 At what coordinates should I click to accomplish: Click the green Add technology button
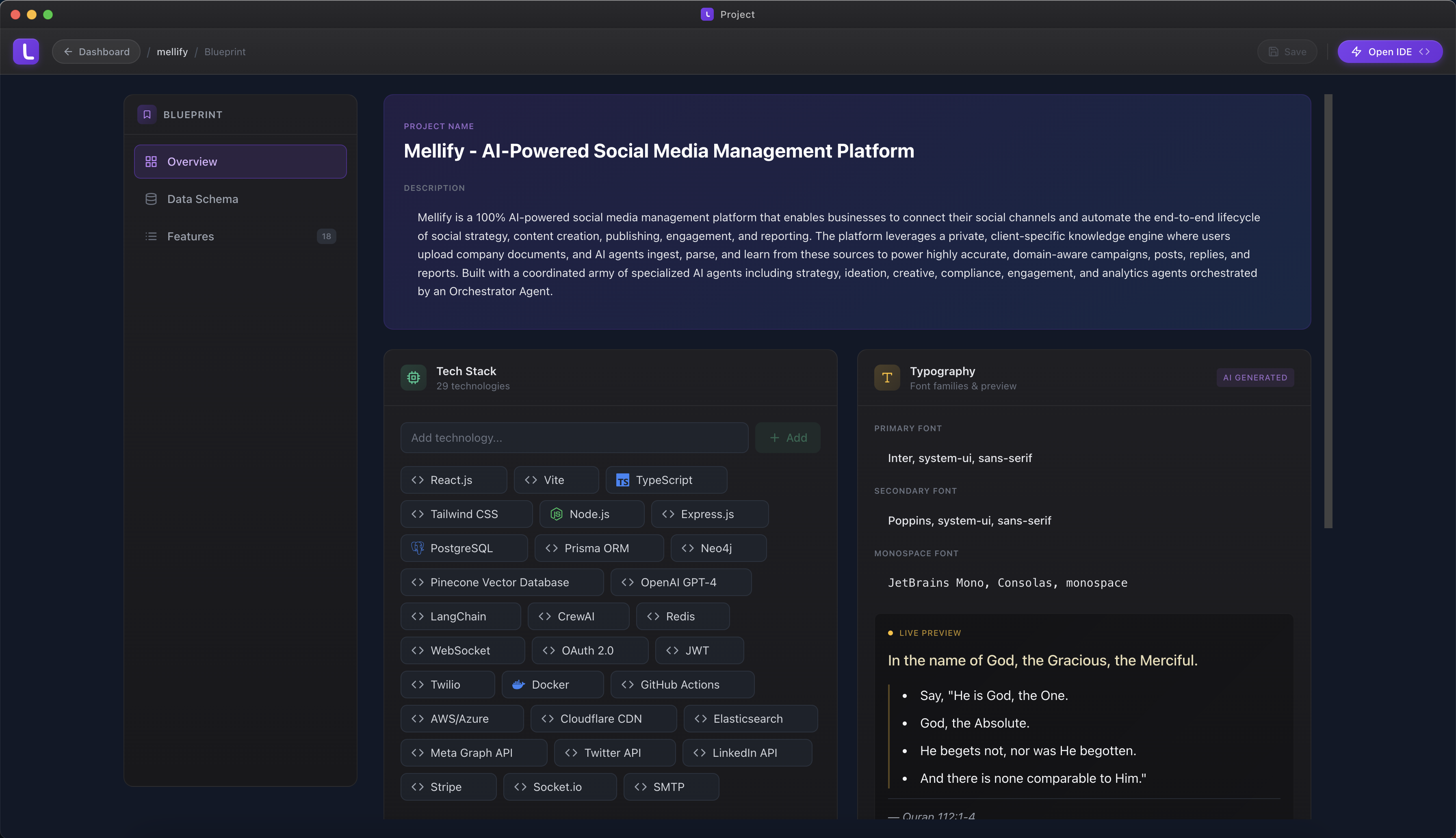pyautogui.click(x=788, y=438)
